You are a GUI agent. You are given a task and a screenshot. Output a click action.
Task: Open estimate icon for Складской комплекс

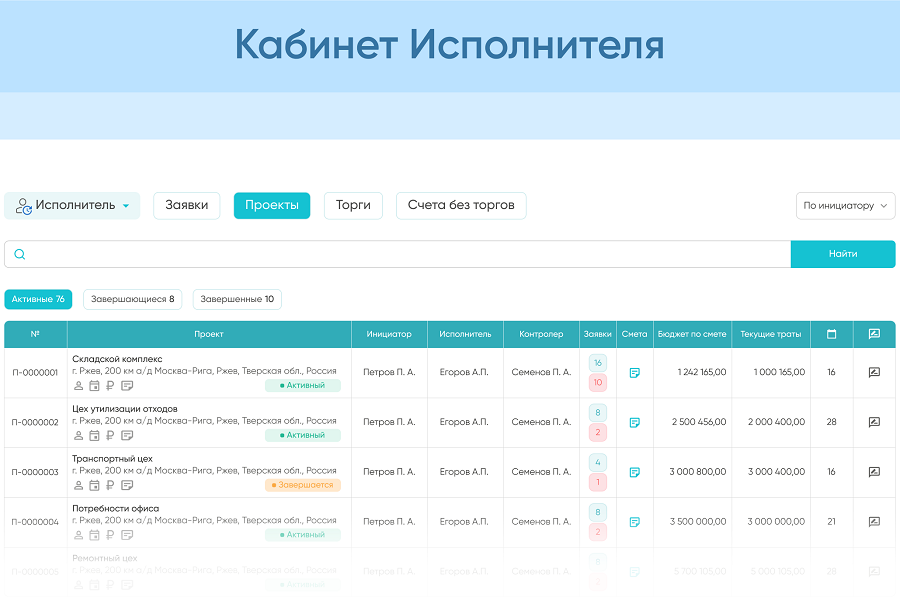click(x=634, y=373)
